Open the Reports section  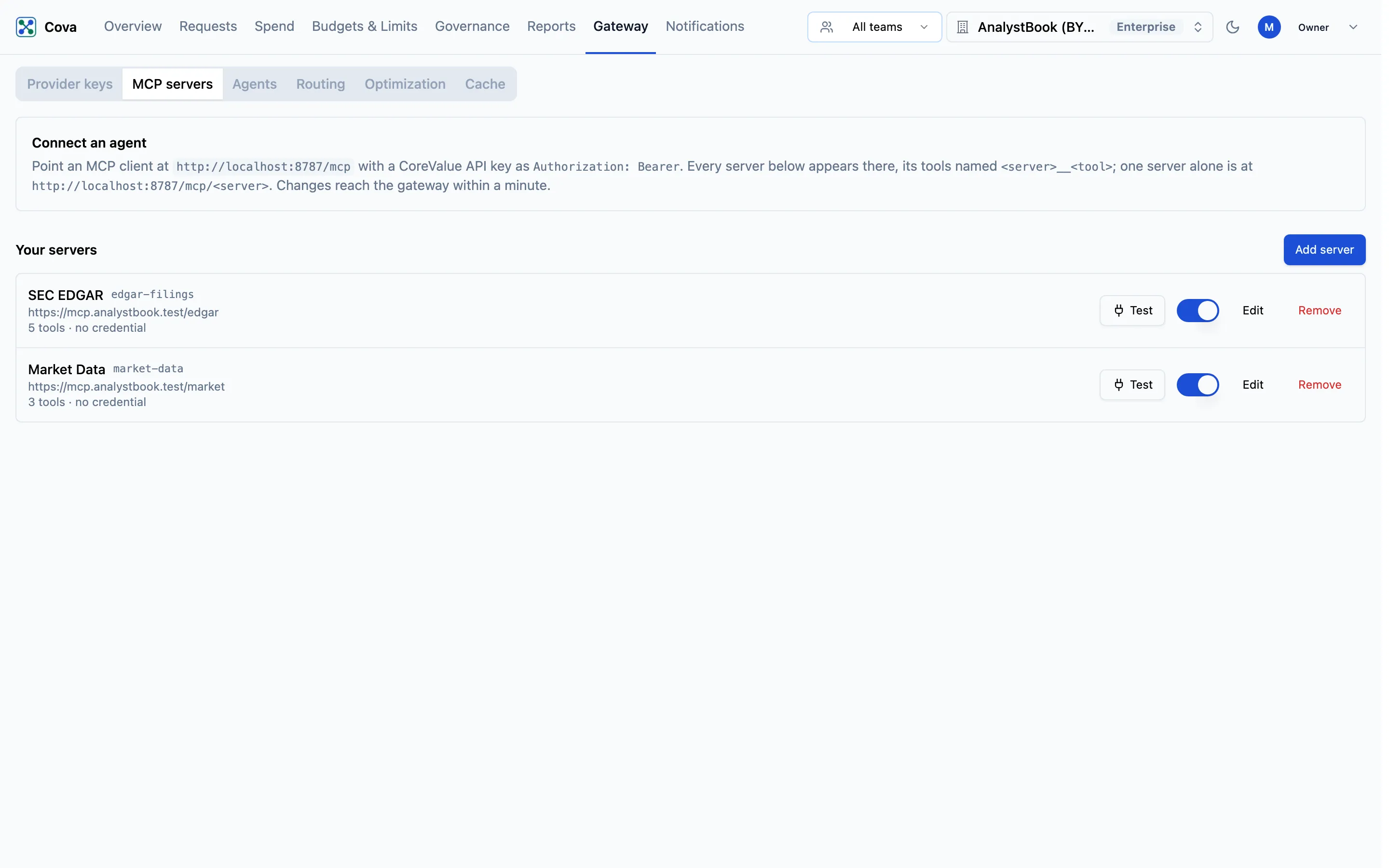tap(551, 27)
